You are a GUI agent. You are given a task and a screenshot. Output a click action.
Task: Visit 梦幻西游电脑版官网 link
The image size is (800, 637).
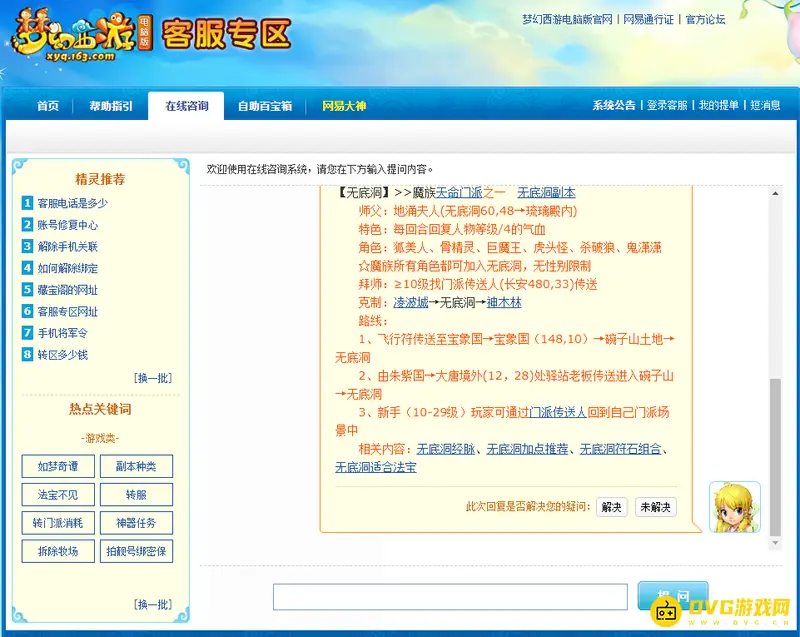pyautogui.click(x=567, y=19)
